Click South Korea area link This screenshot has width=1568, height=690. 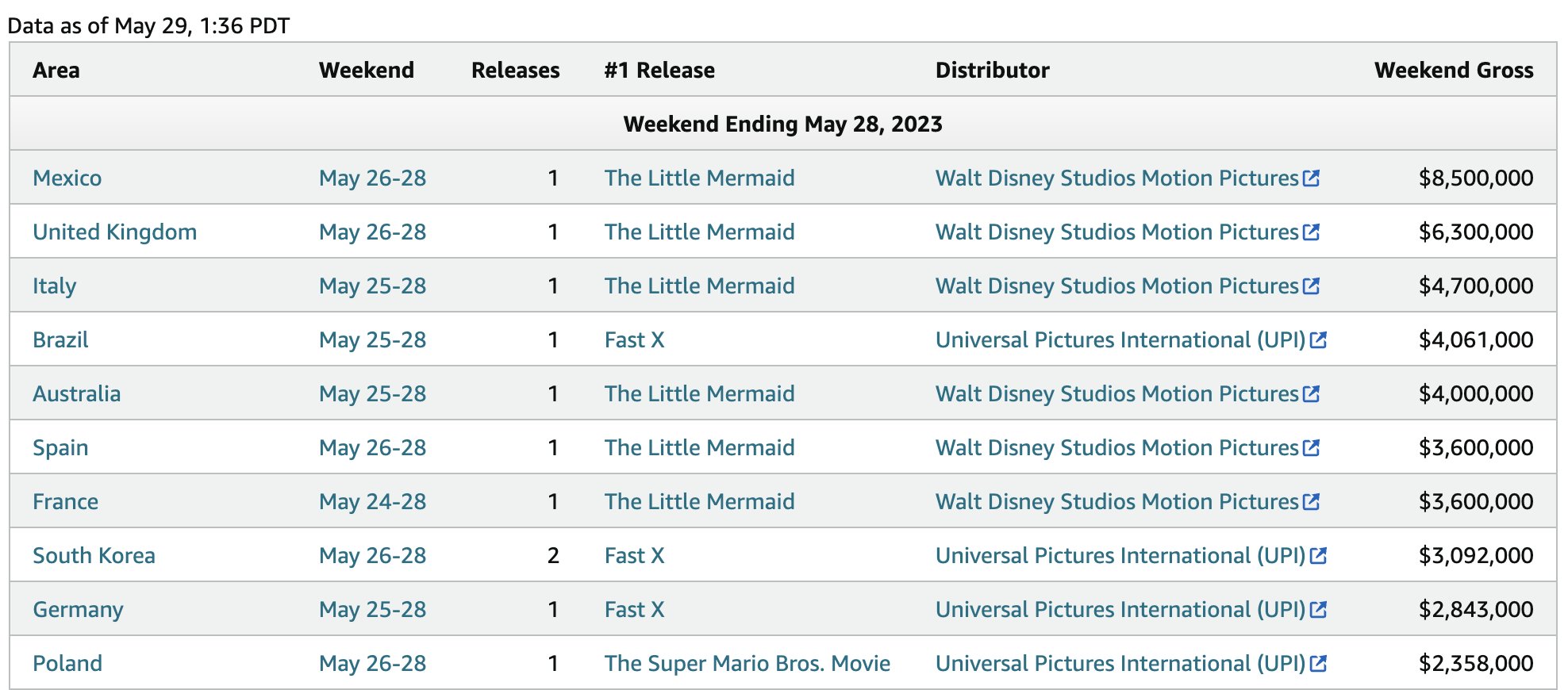[x=94, y=556]
